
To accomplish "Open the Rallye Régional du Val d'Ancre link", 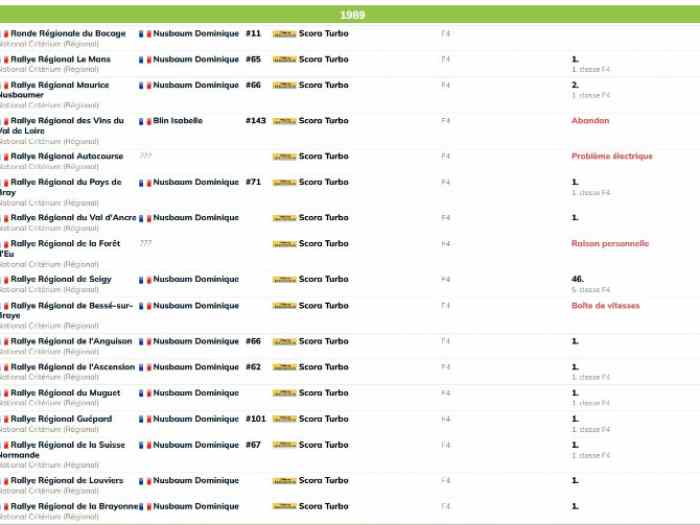I will coord(73,218).
